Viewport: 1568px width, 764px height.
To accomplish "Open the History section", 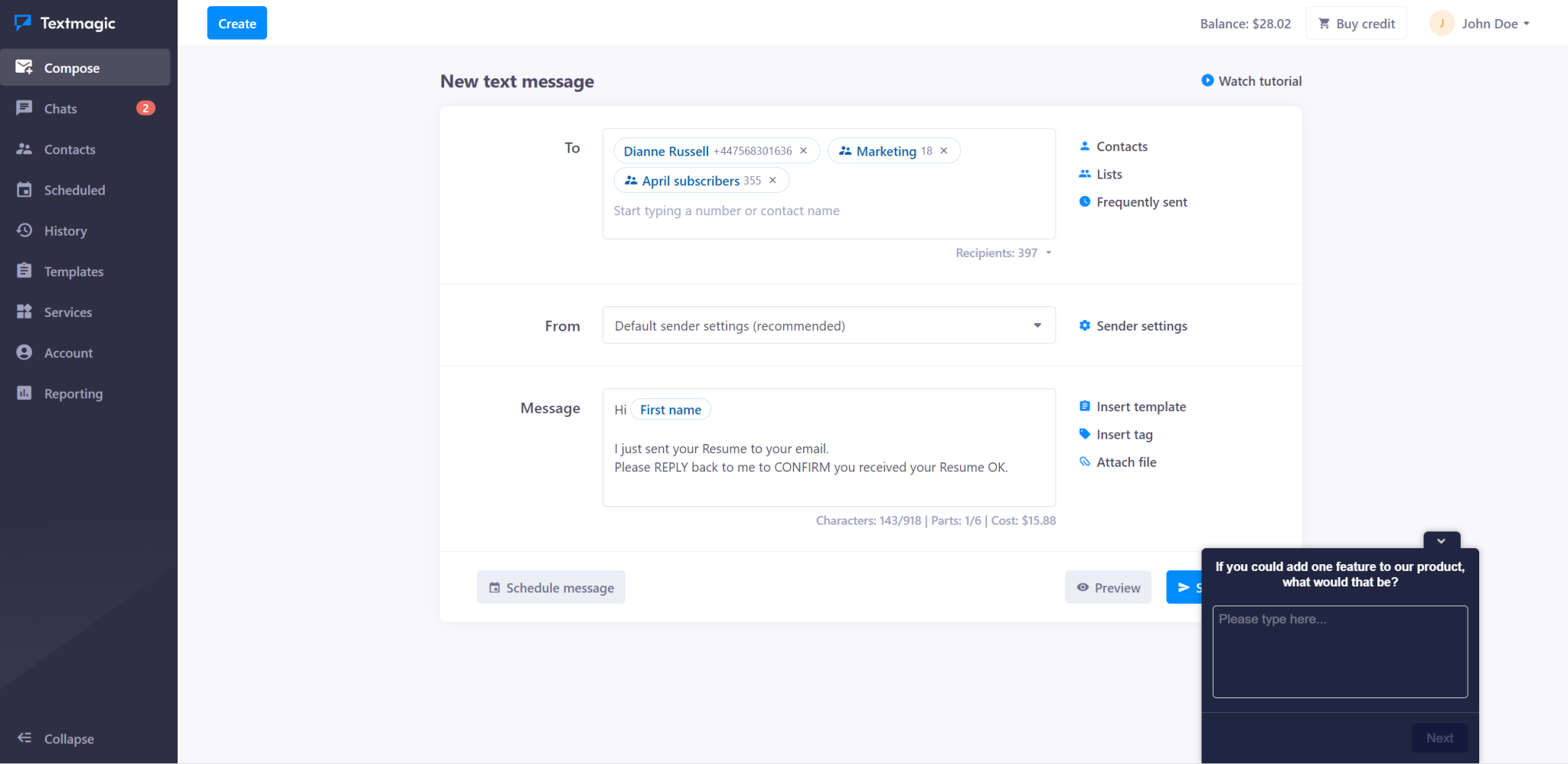I will click(x=65, y=230).
